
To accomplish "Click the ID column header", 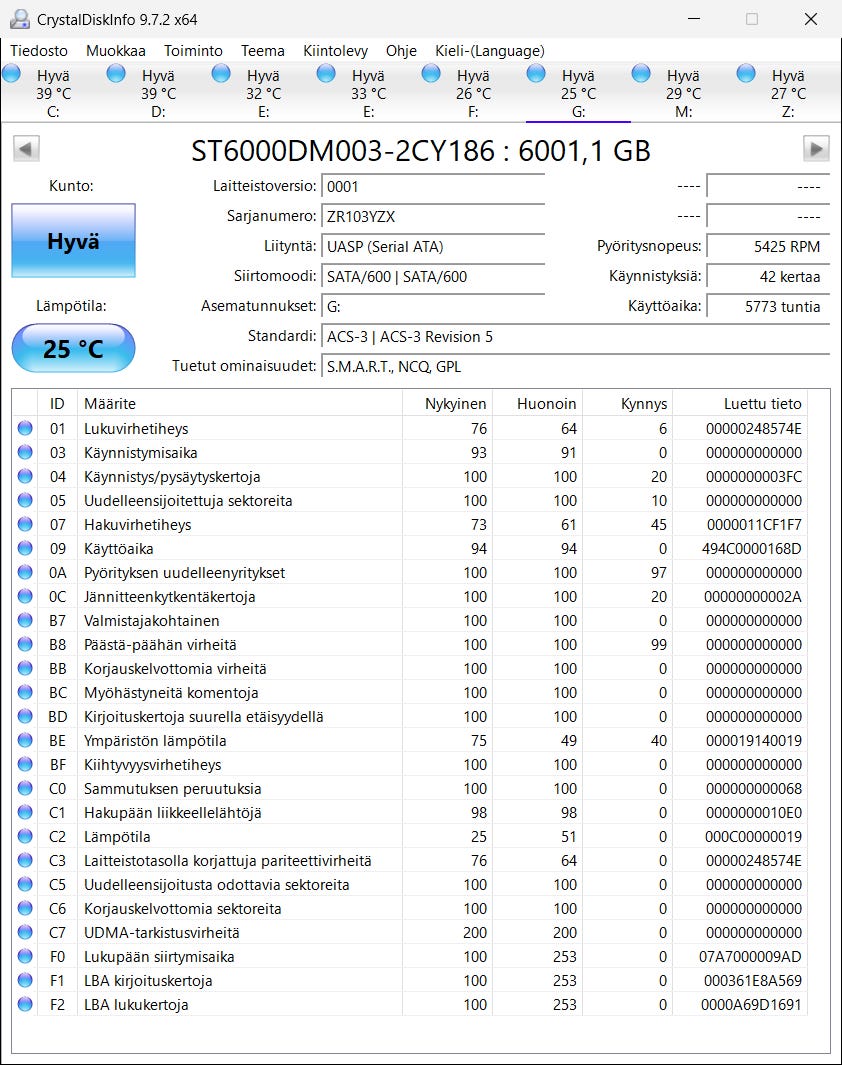I will (x=57, y=403).
